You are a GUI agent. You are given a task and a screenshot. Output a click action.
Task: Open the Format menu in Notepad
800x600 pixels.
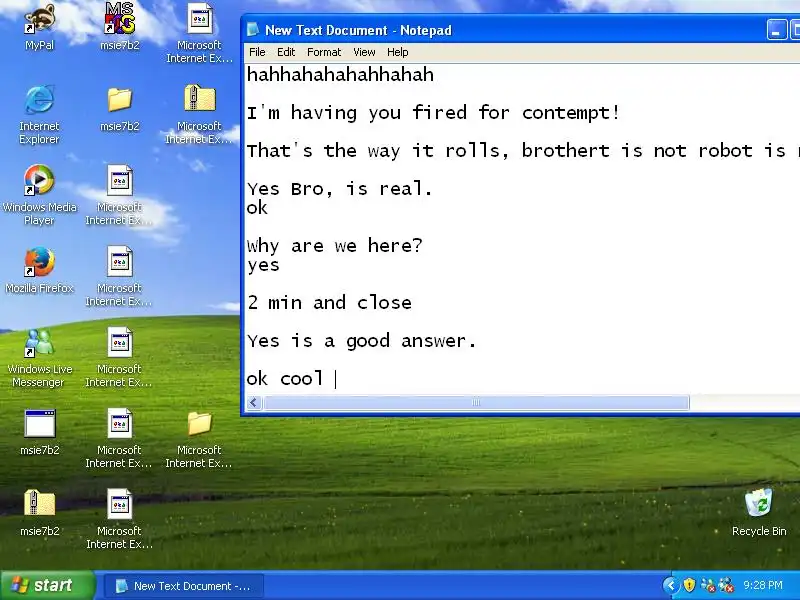pos(324,52)
